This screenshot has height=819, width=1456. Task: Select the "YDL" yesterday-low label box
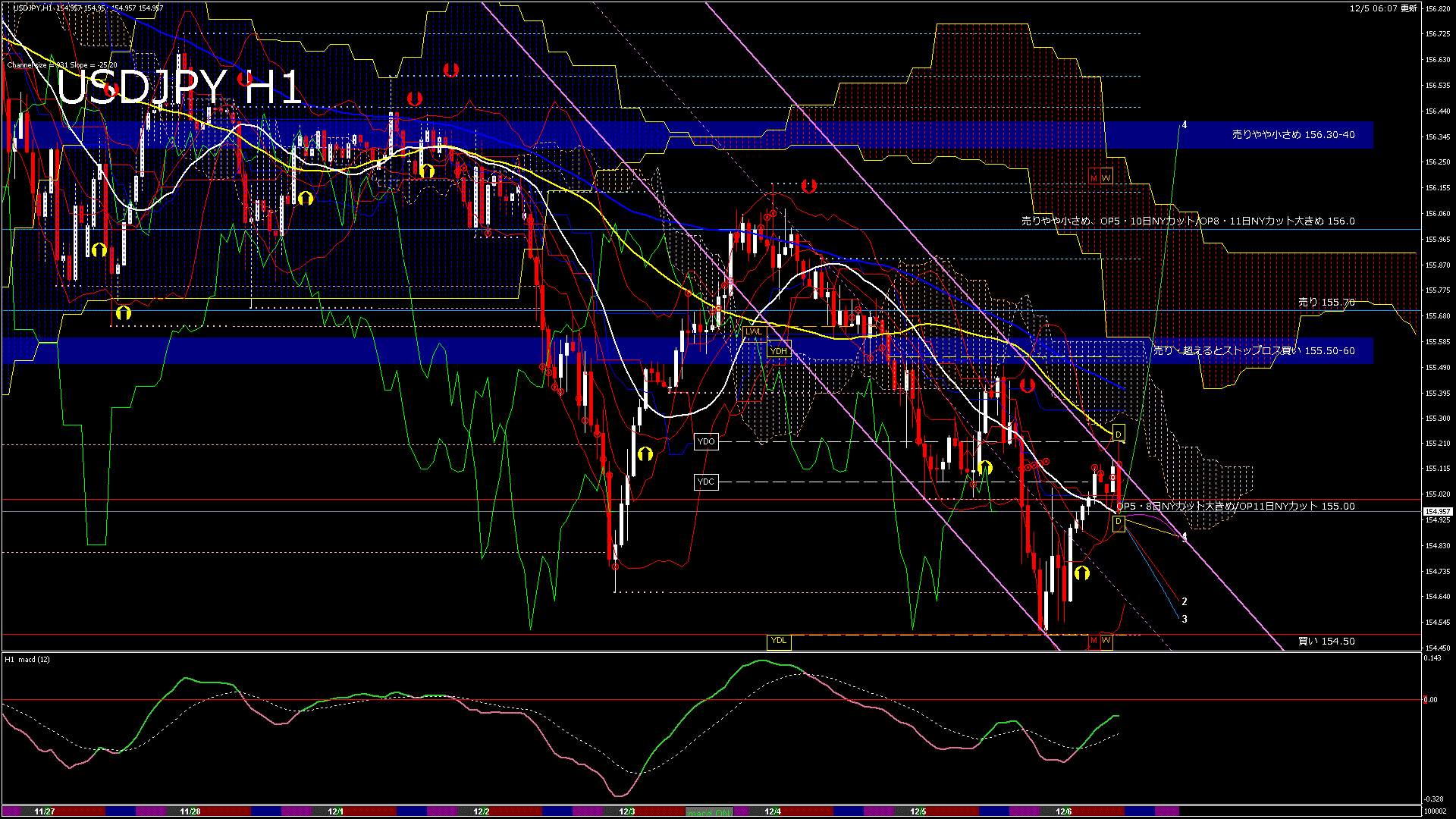[x=779, y=642]
